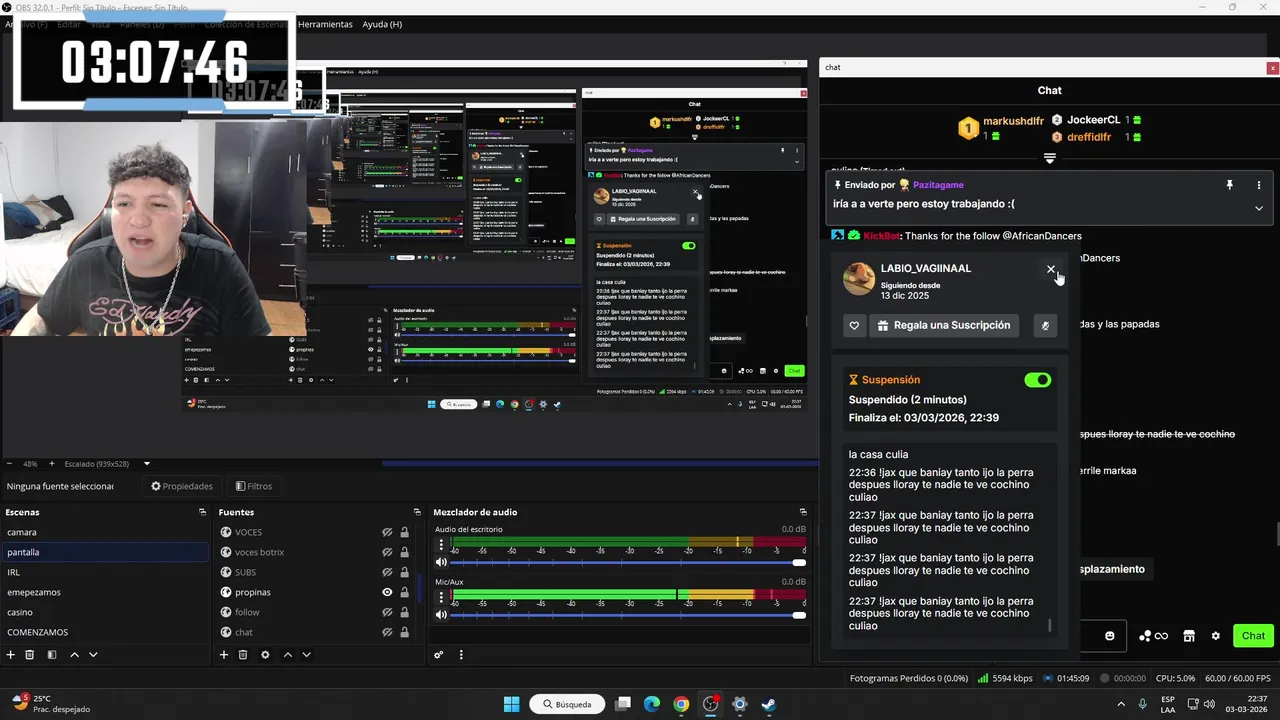
Task: Add a new scene with plus icon
Action: click(x=11, y=655)
